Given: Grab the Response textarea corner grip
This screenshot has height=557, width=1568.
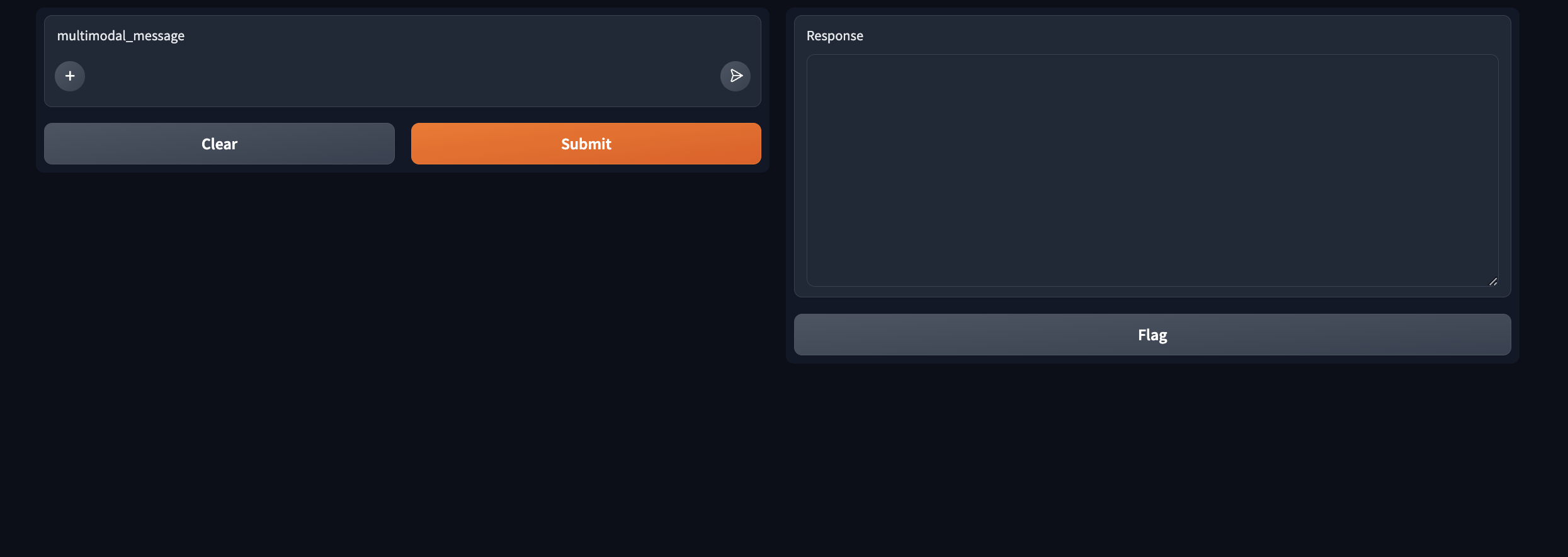Looking at the screenshot, I should (x=1492, y=282).
